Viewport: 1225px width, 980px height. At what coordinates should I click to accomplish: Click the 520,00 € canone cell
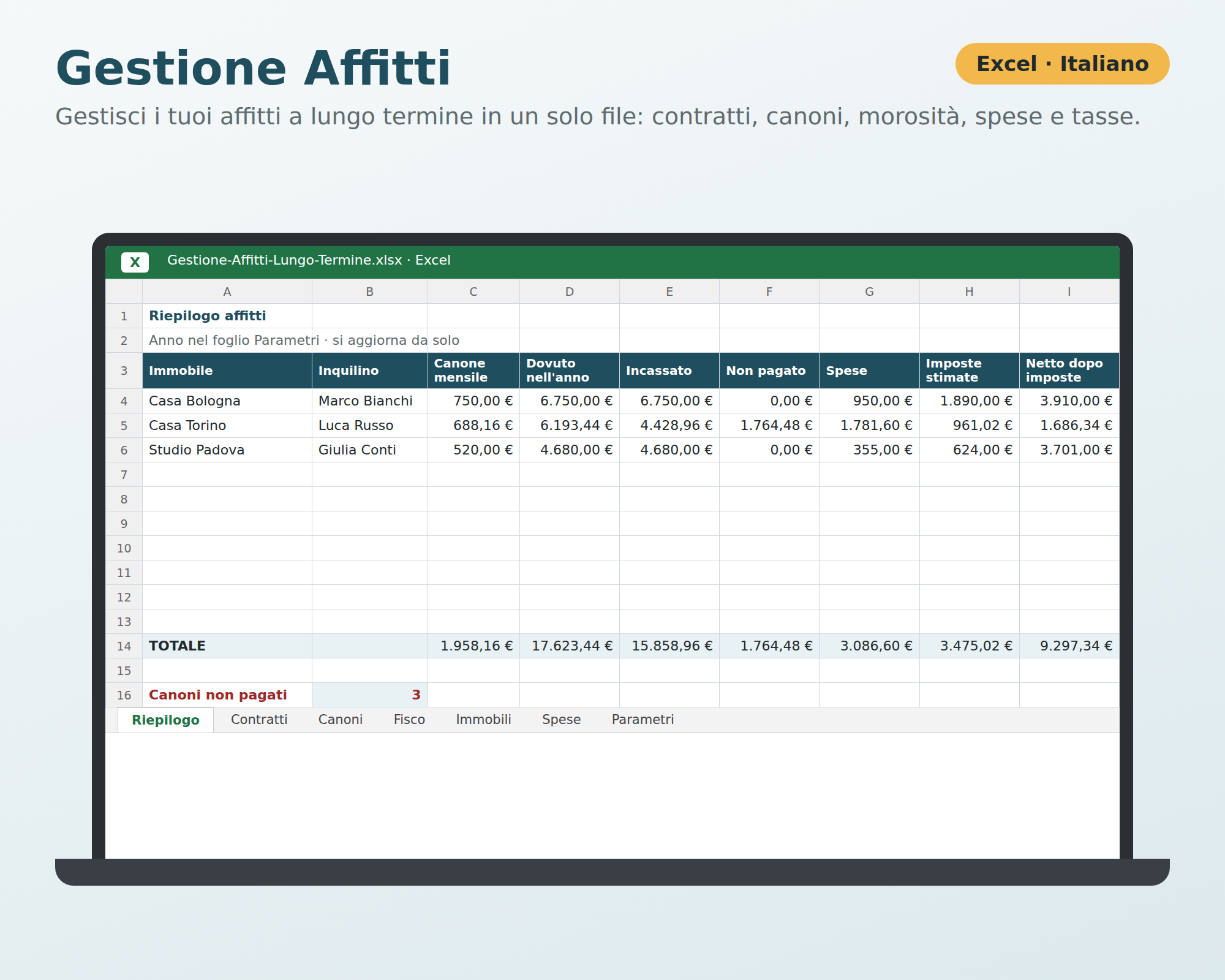pyautogui.click(x=473, y=450)
